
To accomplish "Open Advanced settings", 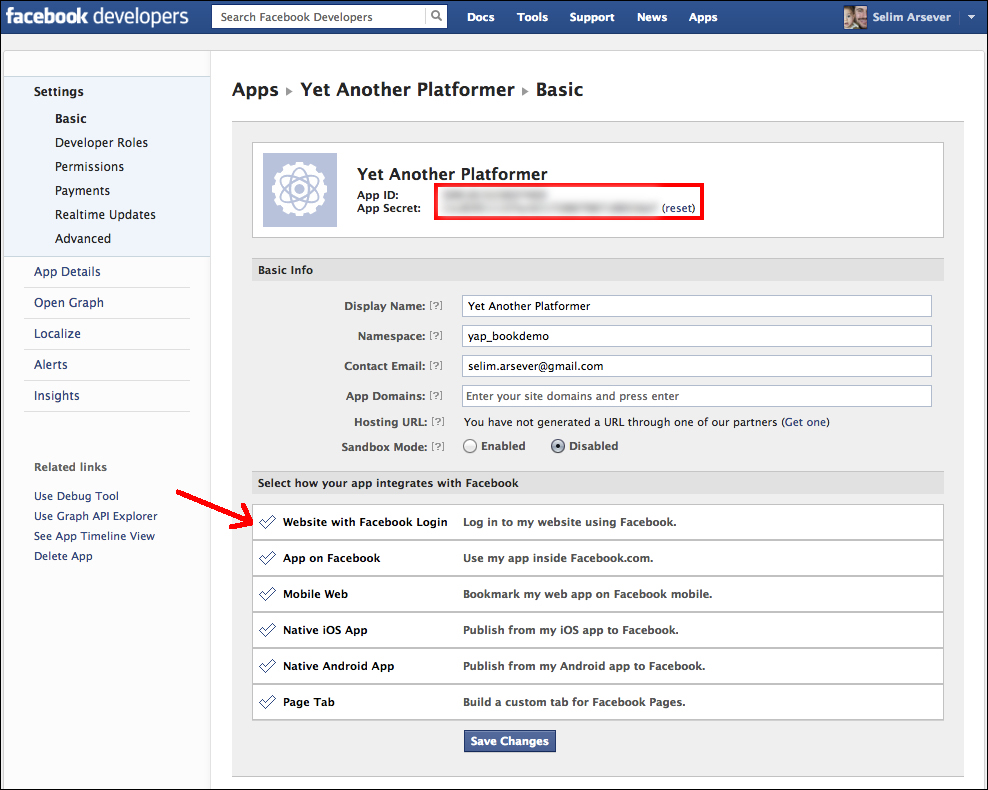I will coord(83,238).
